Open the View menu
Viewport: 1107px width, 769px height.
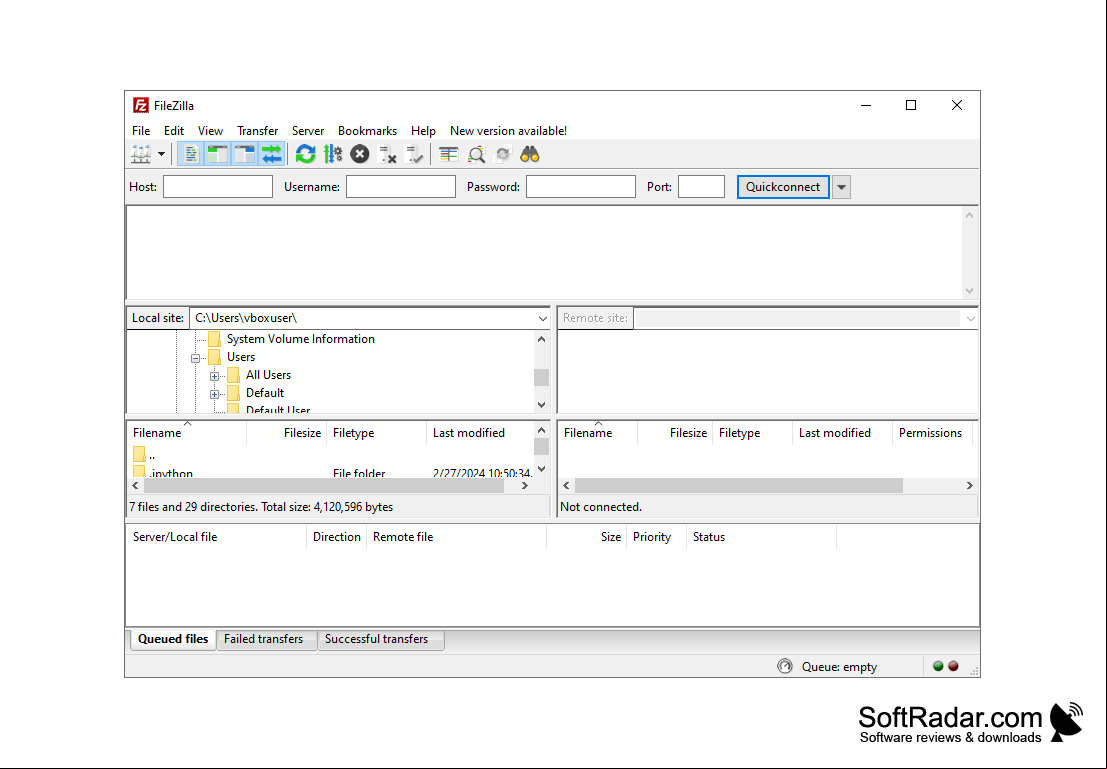coord(210,131)
